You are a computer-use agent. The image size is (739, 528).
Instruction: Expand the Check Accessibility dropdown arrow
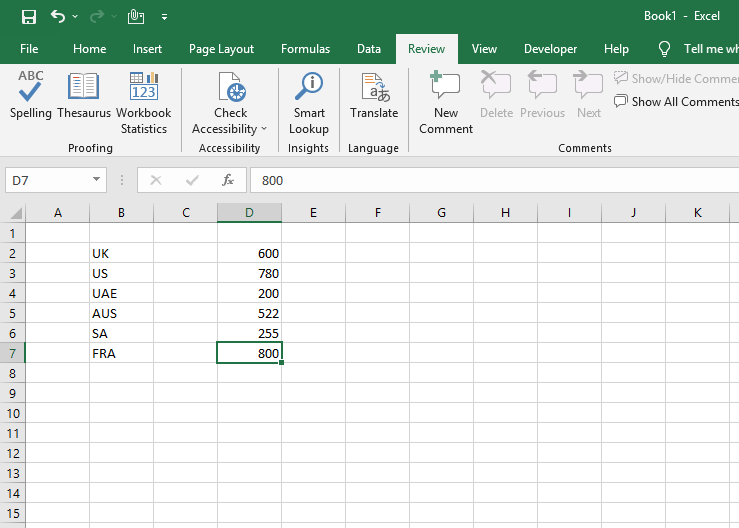coord(264,129)
